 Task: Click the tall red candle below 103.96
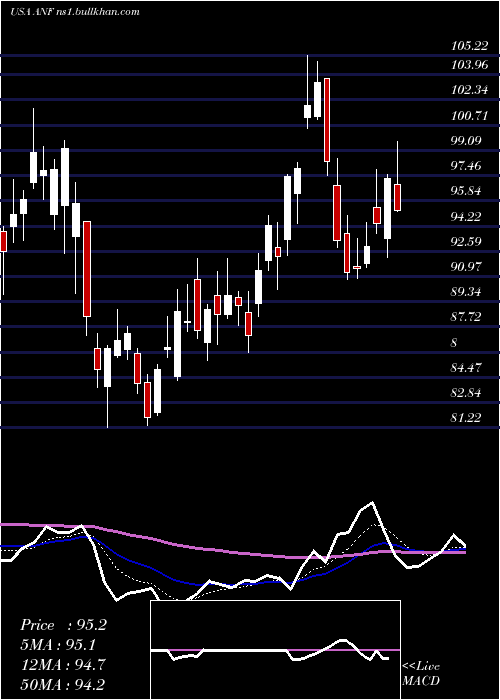[x=327, y=120]
